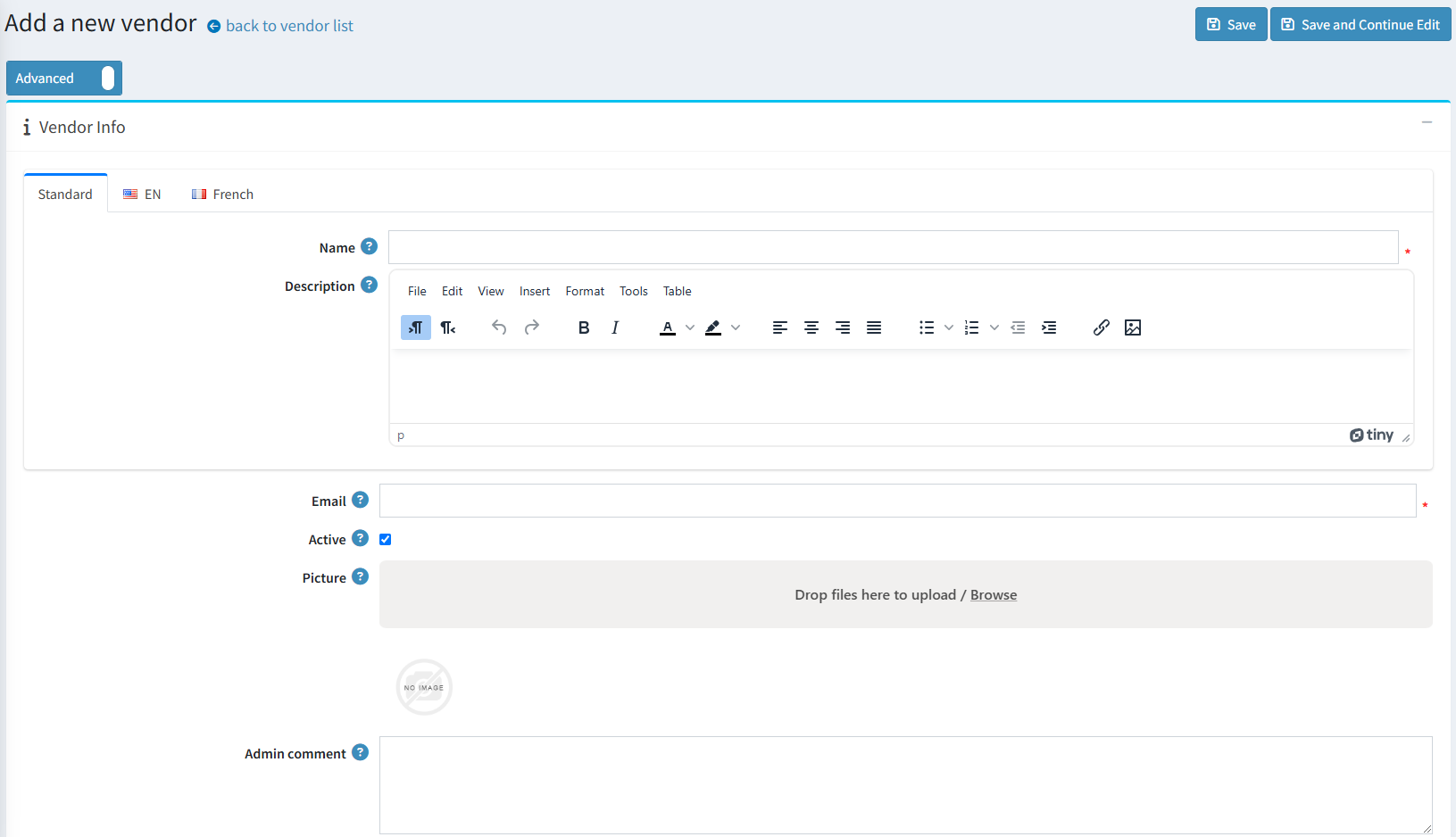Screen dimensions: 1456x837
Task: Open the text color picker arrow
Action: 690,327
